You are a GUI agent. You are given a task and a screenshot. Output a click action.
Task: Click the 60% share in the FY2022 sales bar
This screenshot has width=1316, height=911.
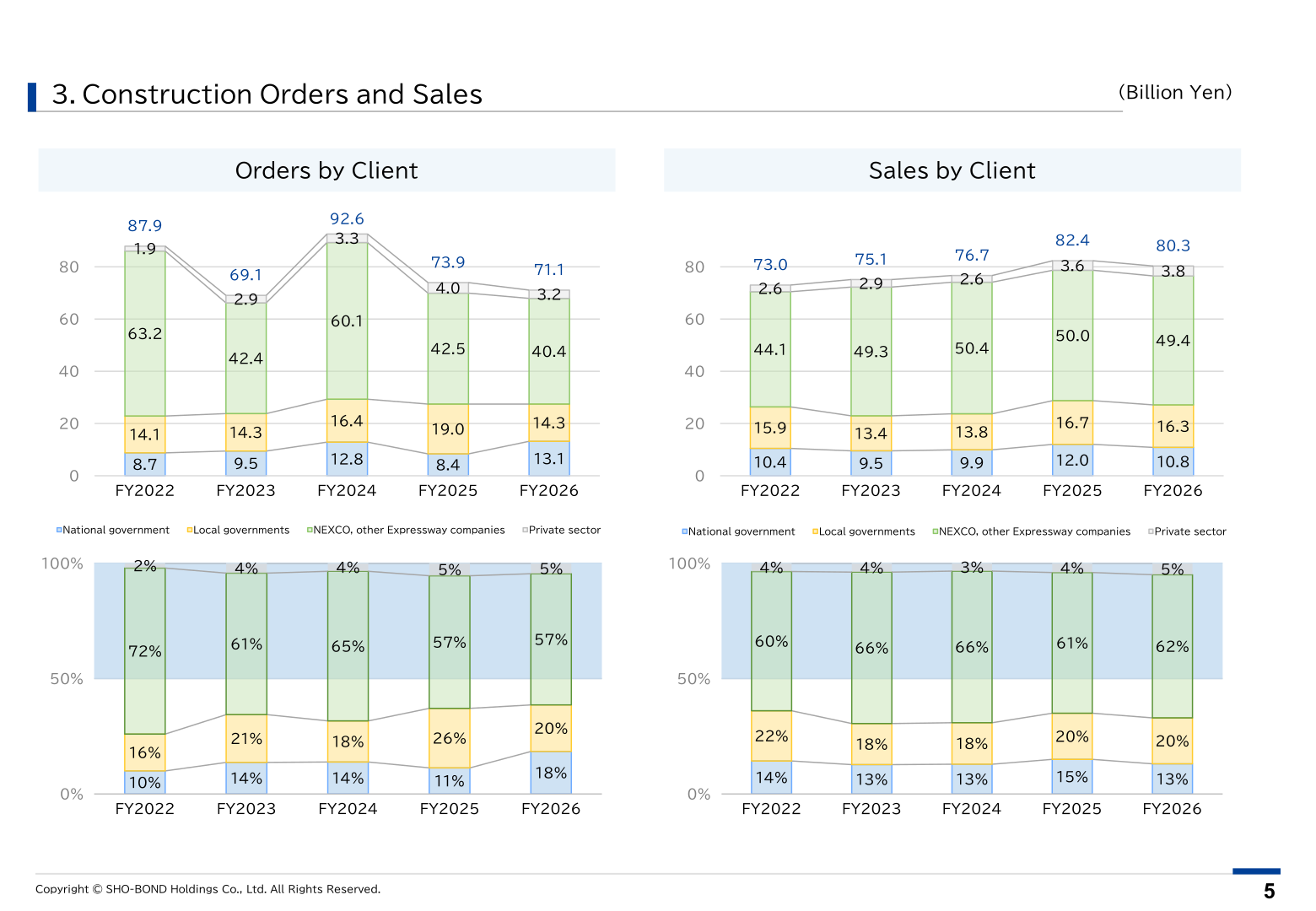tap(772, 642)
